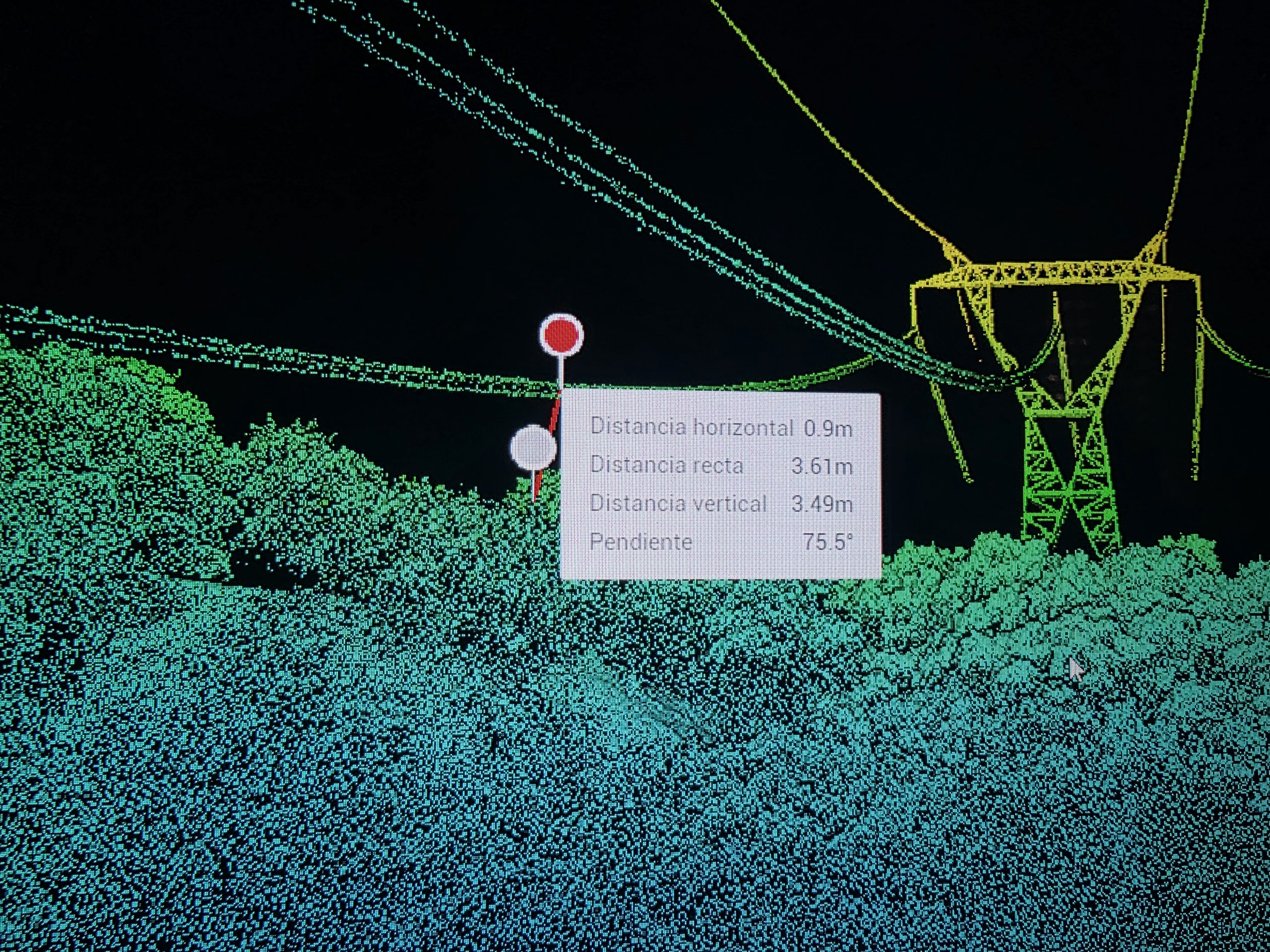Viewport: 1270px width, 952px height.
Task: Click the 0.9m horizontal distance value
Action: point(827,428)
